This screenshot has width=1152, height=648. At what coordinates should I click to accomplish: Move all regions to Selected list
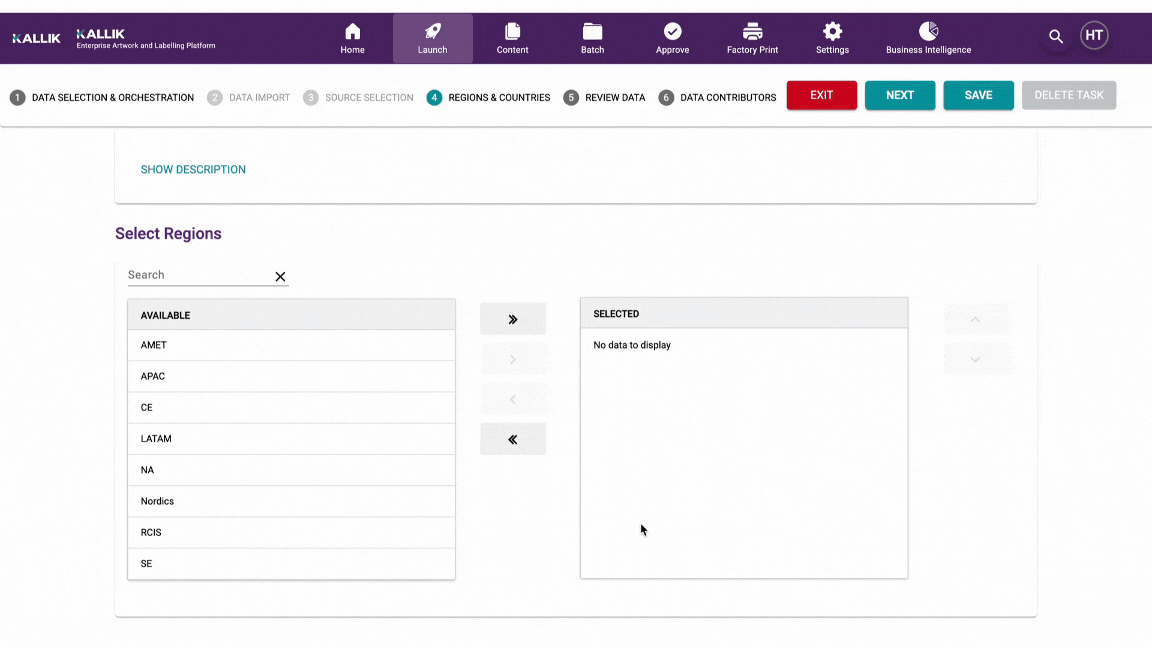tap(513, 319)
